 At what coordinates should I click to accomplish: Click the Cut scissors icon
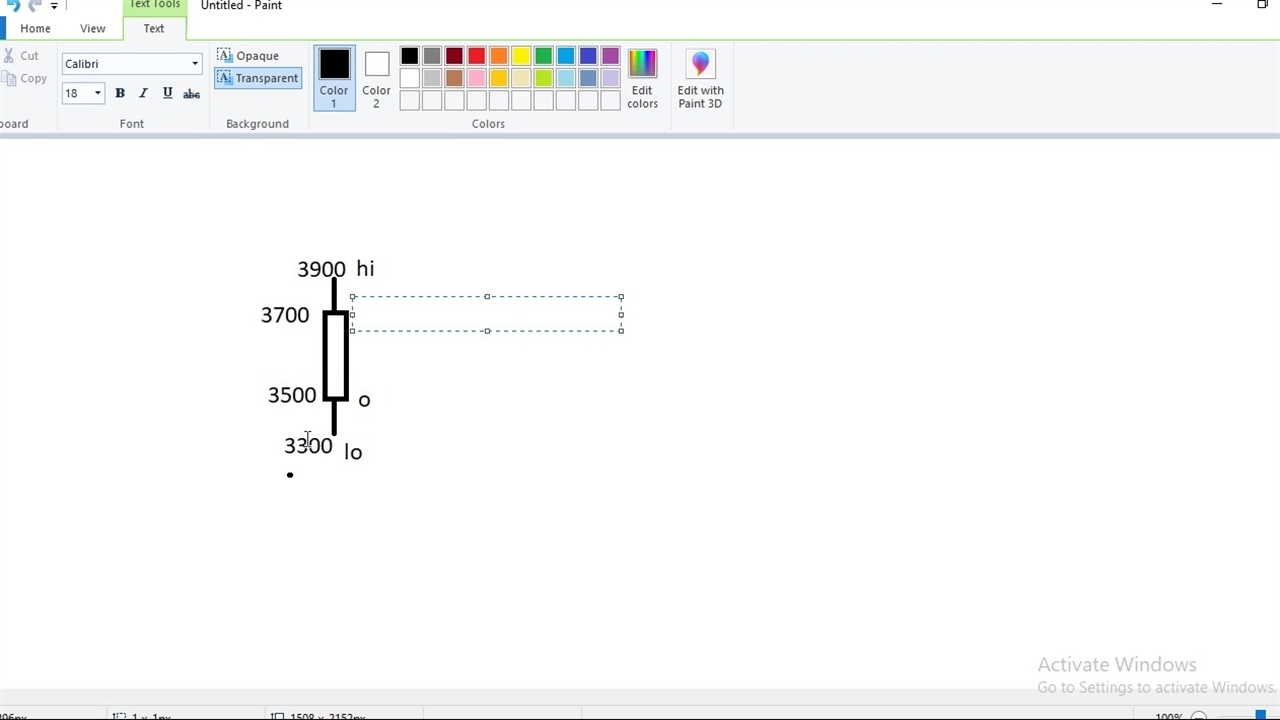point(9,56)
